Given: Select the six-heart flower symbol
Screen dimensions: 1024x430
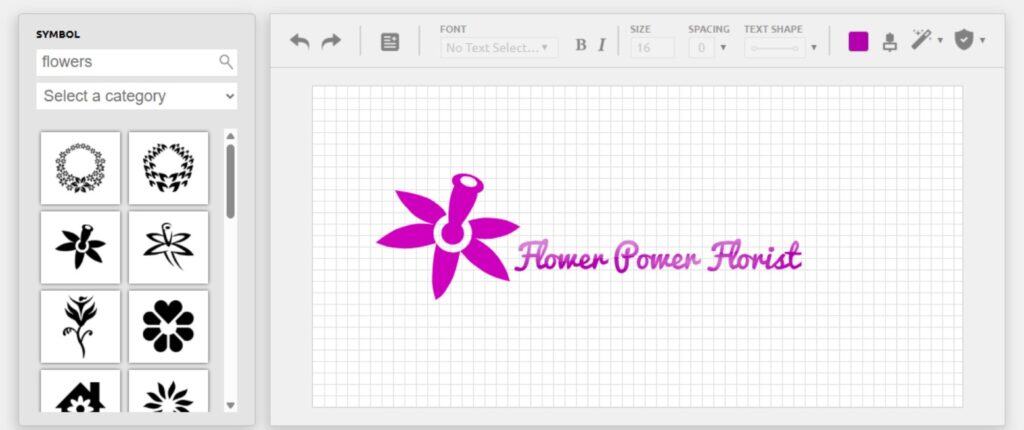Looking at the screenshot, I should pos(168,326).
